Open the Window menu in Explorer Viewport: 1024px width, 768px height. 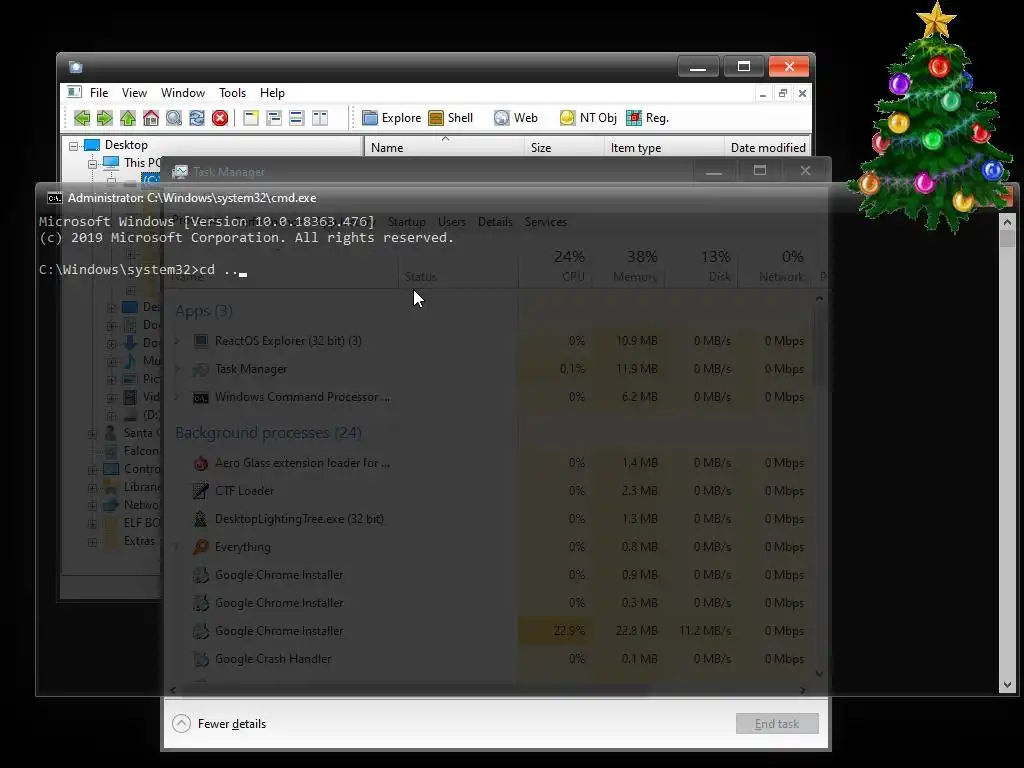pos(183,93)
